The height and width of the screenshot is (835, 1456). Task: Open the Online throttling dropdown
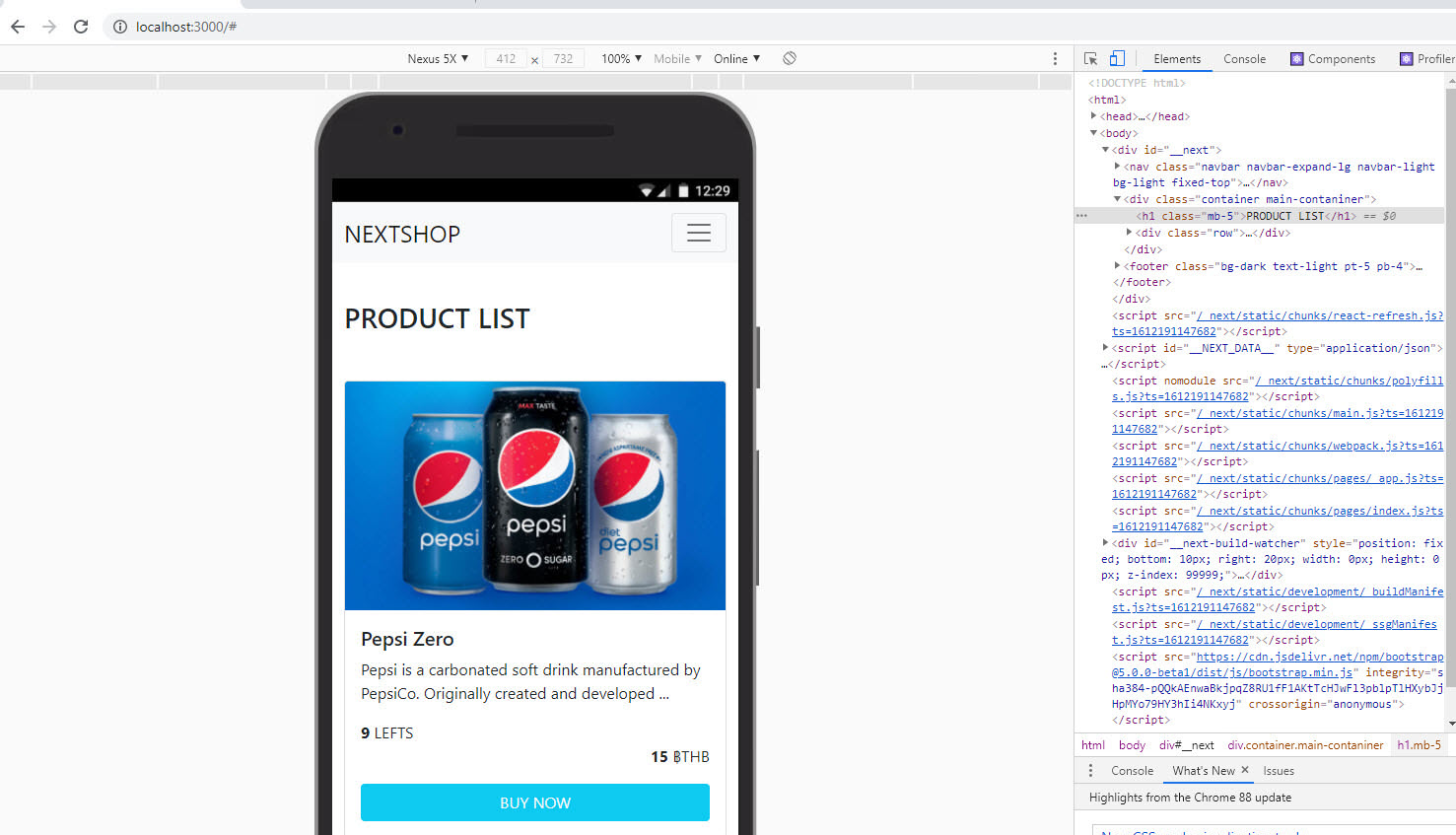[x=736, y=58]
